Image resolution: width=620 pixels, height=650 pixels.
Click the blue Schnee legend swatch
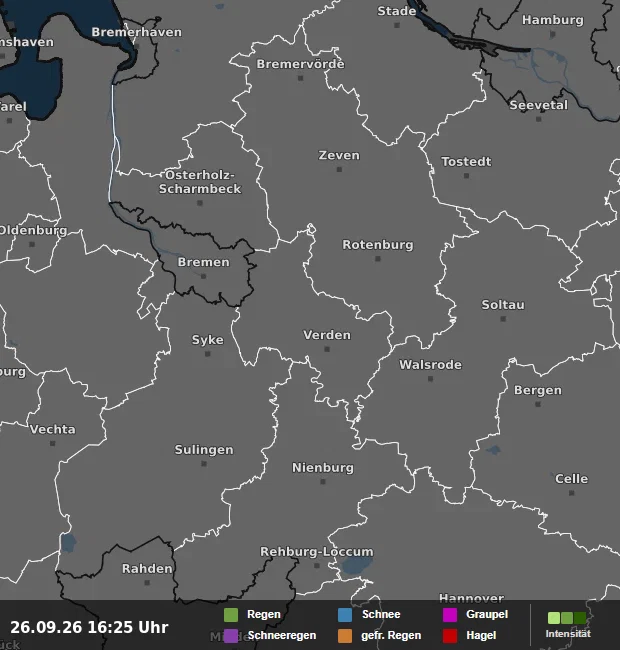(345, 615)
